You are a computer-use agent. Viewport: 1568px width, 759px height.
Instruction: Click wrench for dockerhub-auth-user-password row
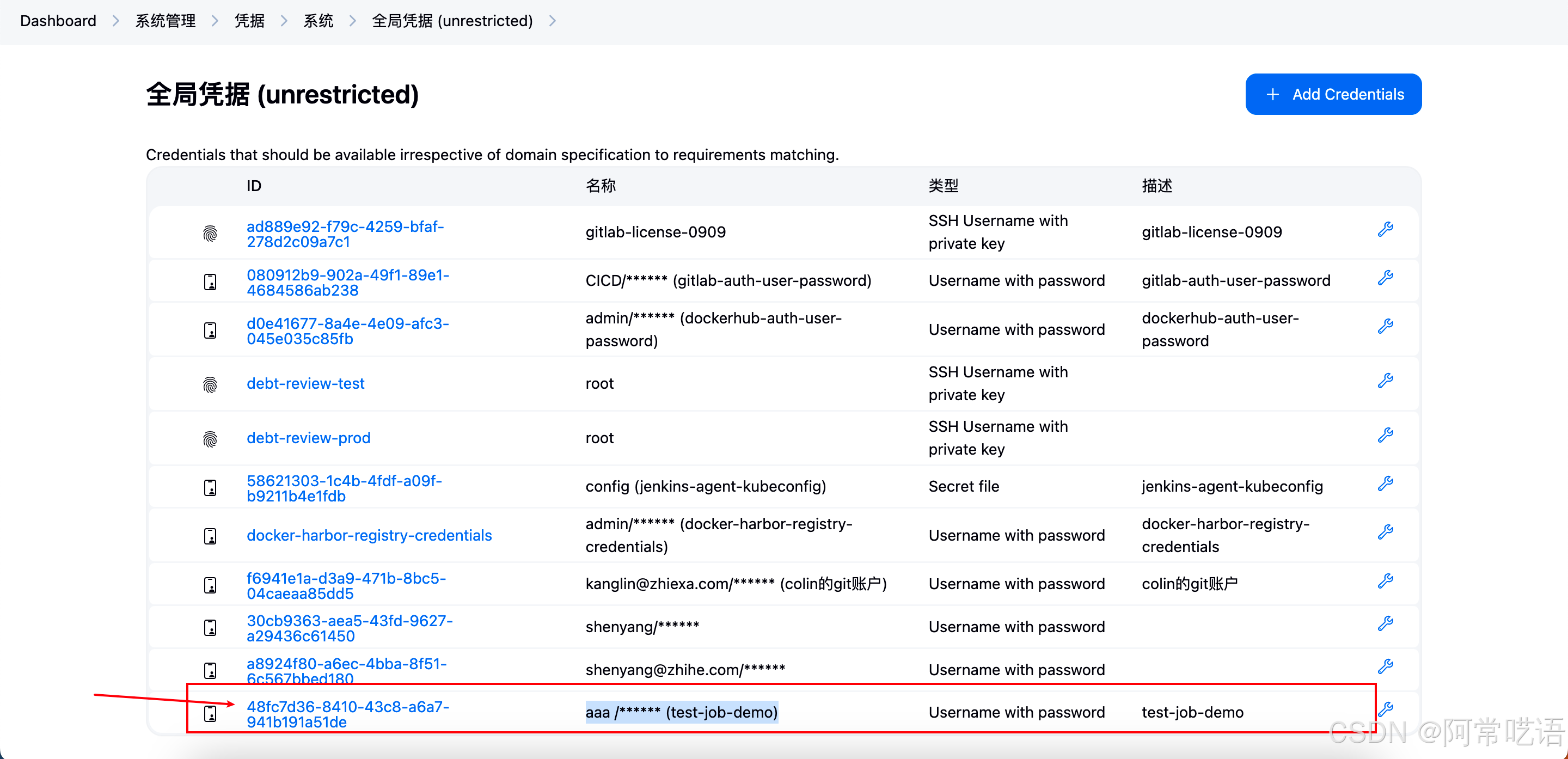click(1386, 326)
